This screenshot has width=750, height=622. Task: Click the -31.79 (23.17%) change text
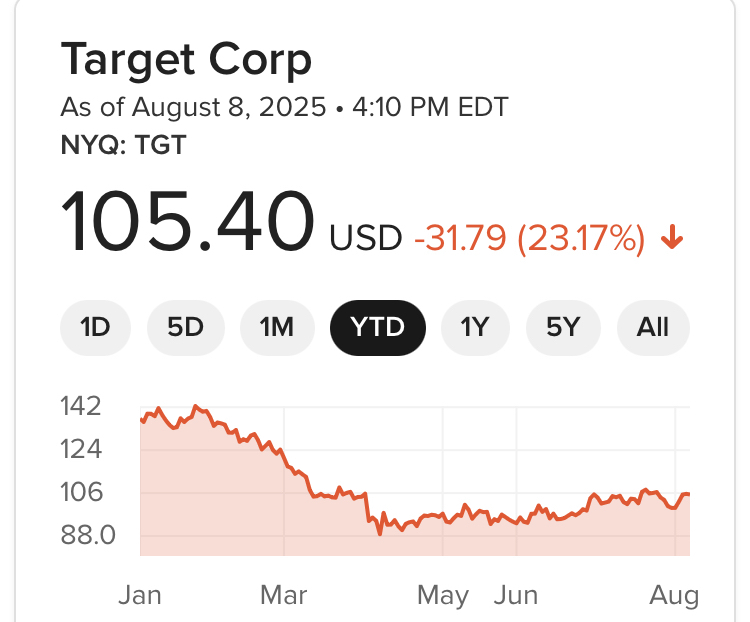530,238
